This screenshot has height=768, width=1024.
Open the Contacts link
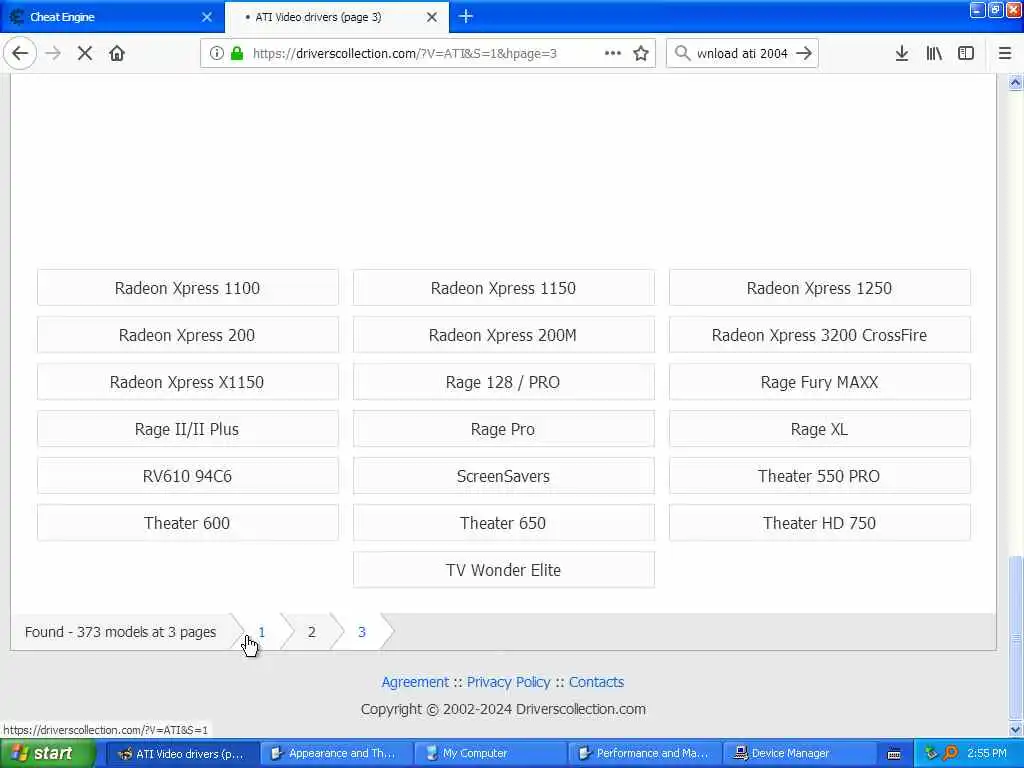tap(596, 682)
